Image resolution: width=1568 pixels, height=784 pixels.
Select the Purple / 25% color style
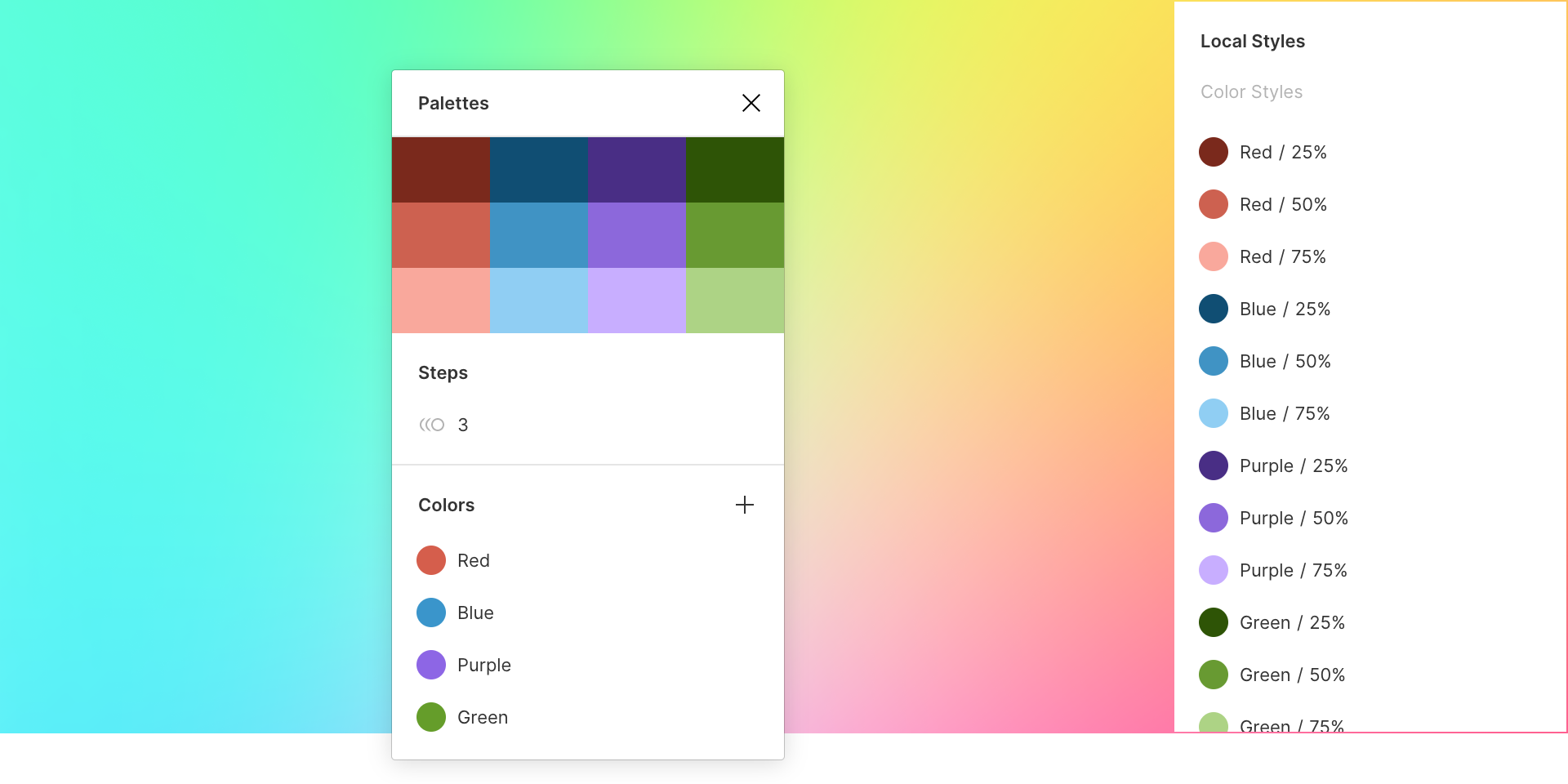[1293, 465]
